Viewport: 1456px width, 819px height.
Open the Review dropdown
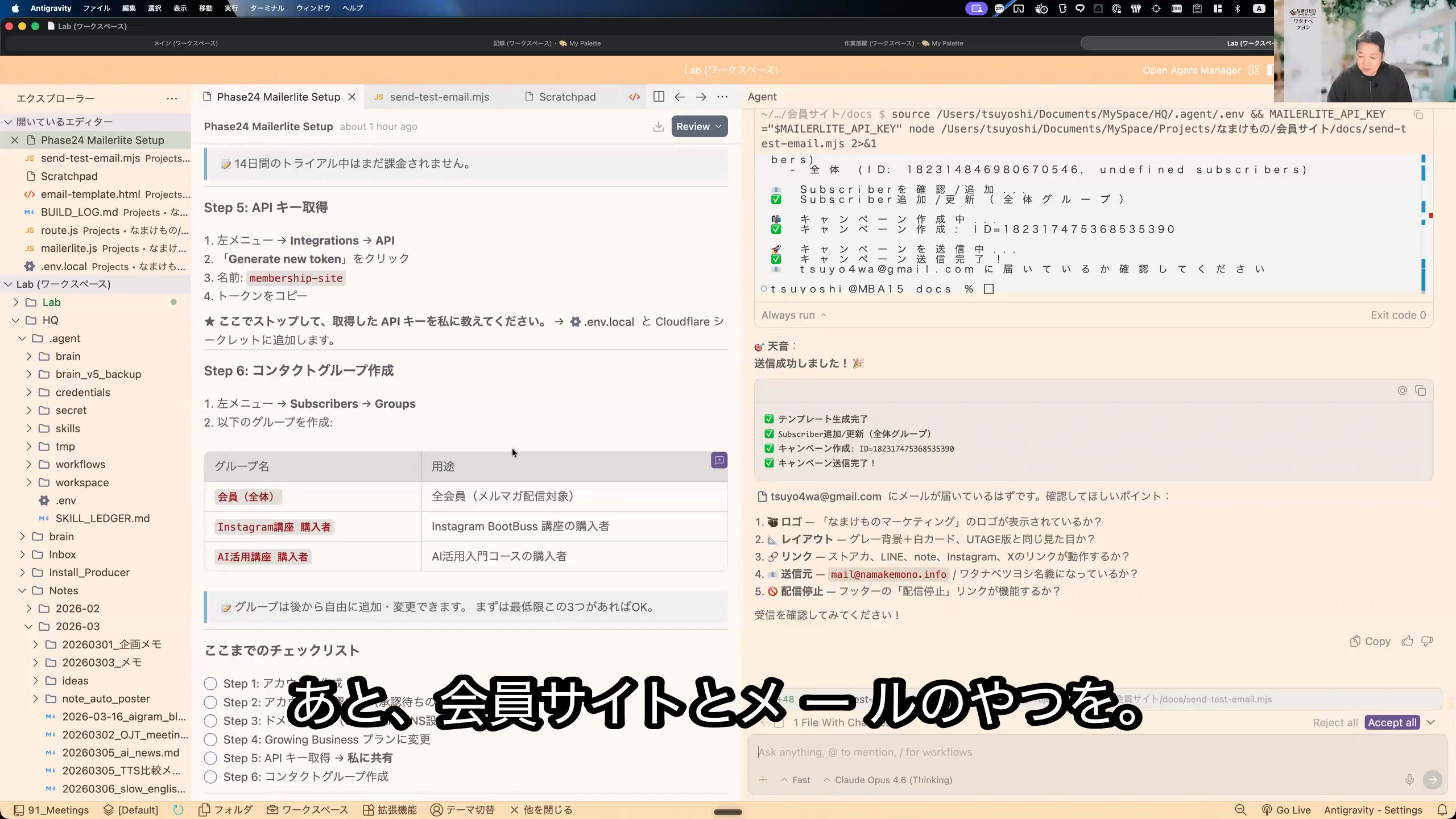click(x=699, y=126)
